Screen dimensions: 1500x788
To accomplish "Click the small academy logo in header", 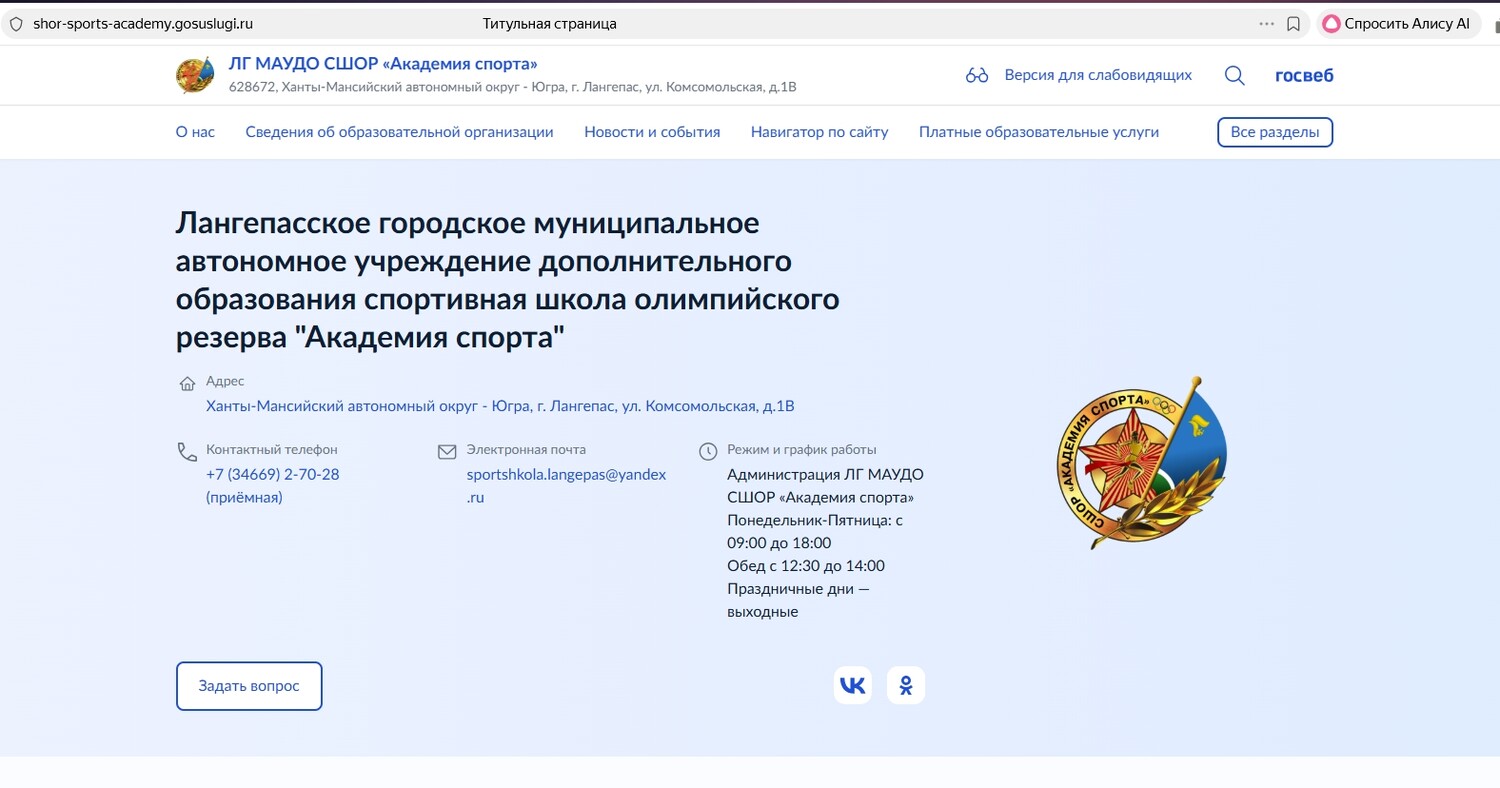I will (195, 76).
